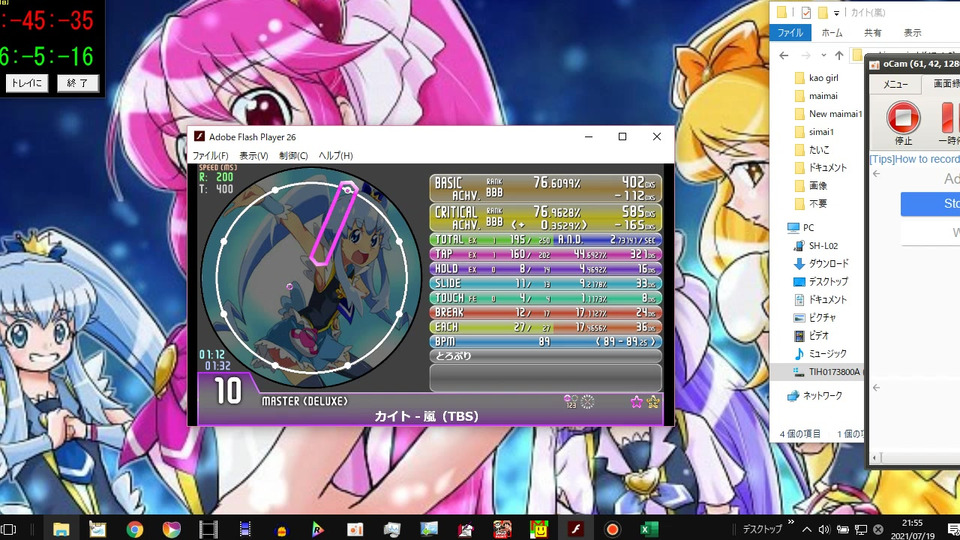Viewport: 960px width, 540px height.
Task: Open the 表示(V) menu in Flash Player
Action: [253, 156]
